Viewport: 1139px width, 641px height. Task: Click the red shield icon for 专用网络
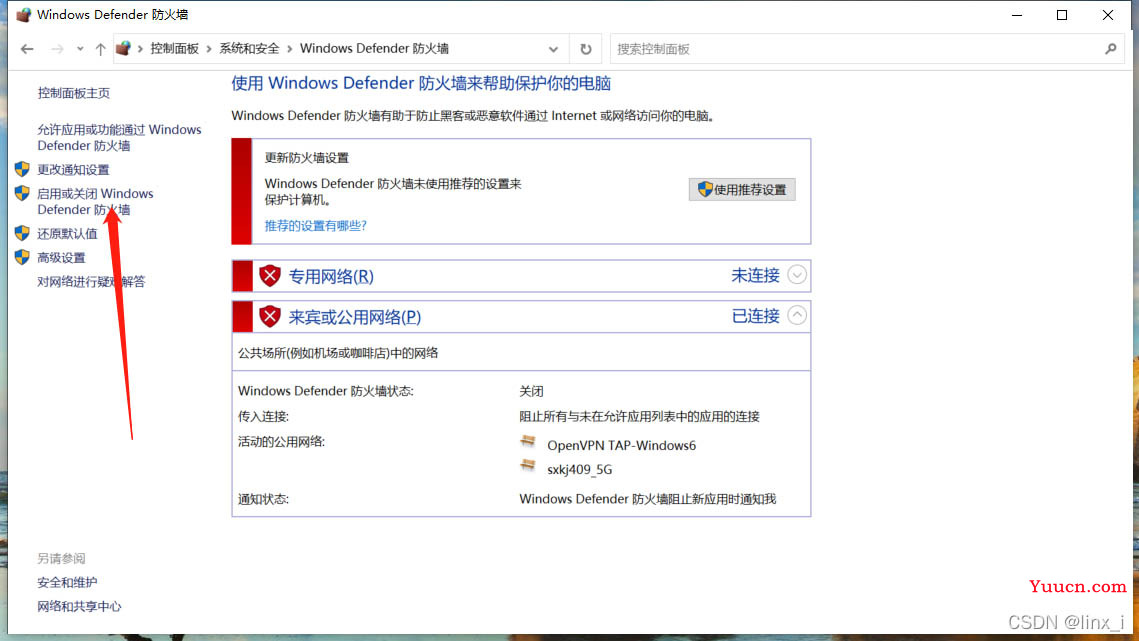[x=270, y=276]
